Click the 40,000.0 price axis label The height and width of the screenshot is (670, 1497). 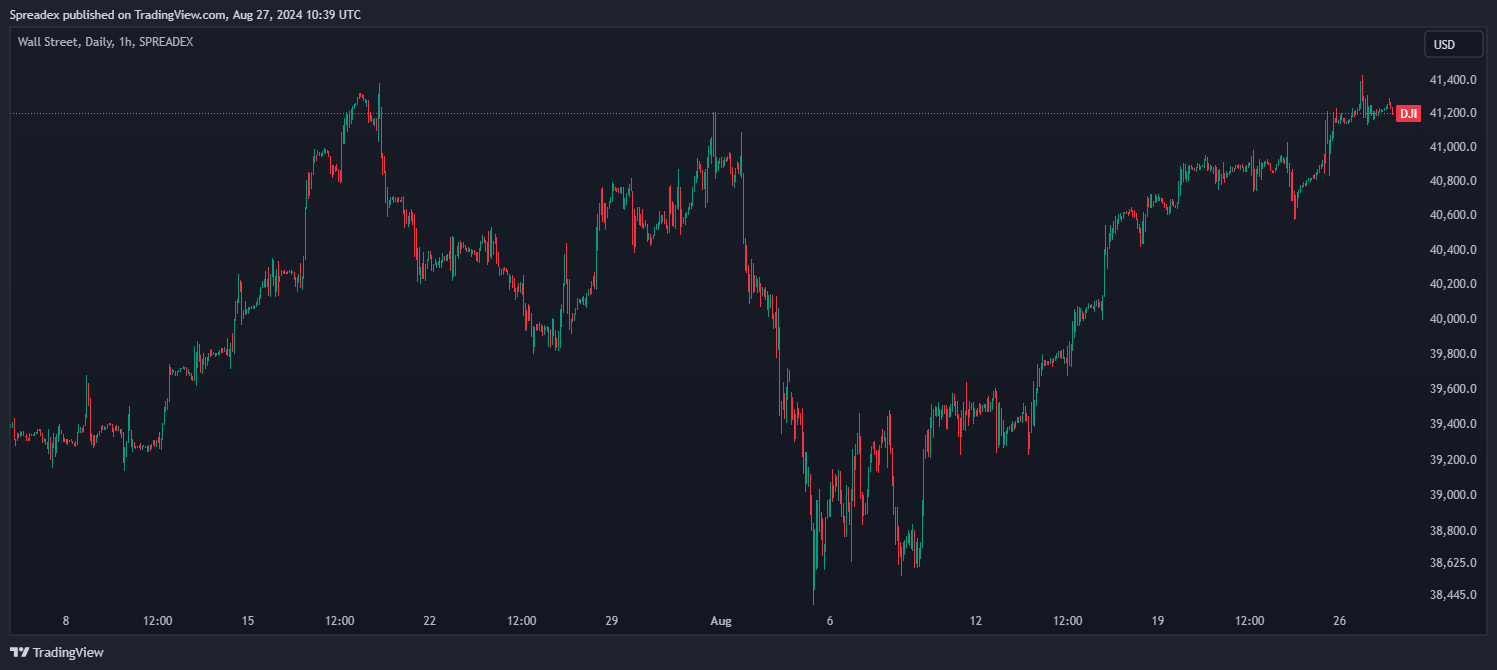1454,319
